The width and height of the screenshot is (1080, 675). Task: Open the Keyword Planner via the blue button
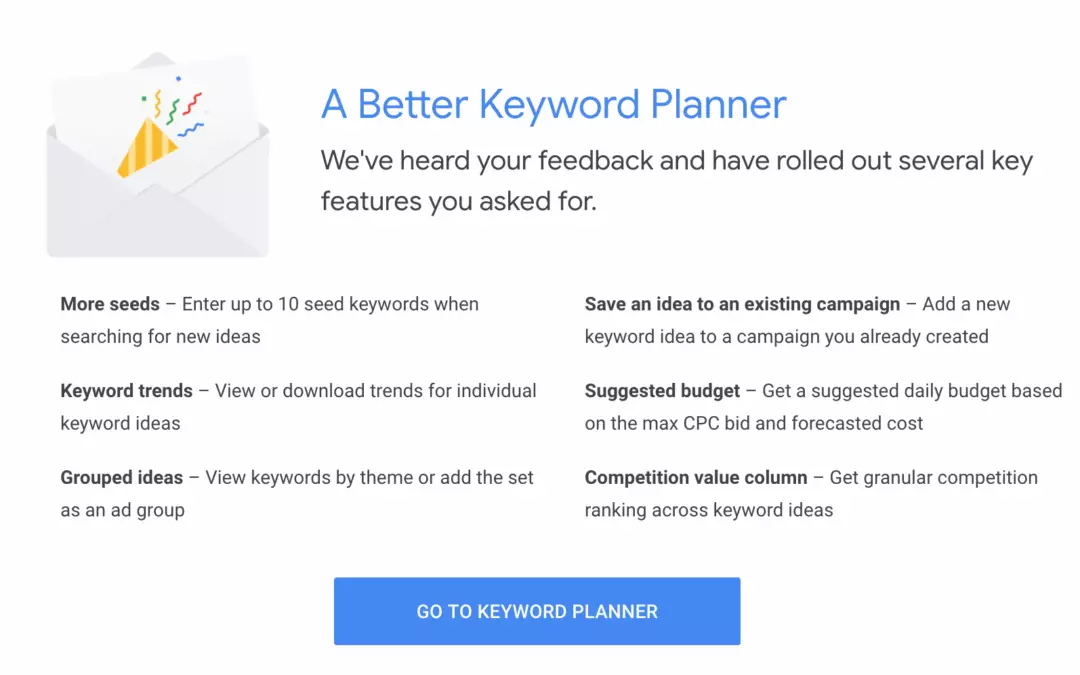coord(537,610)
